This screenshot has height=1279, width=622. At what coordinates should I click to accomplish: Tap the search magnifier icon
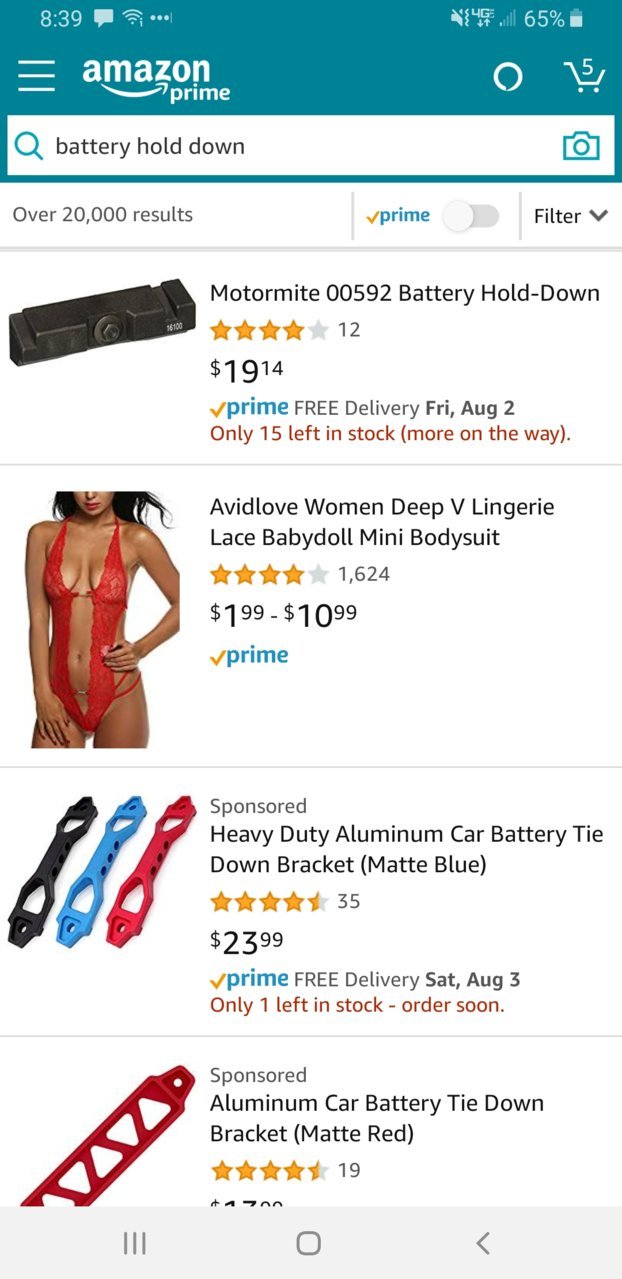coord(30,147)
